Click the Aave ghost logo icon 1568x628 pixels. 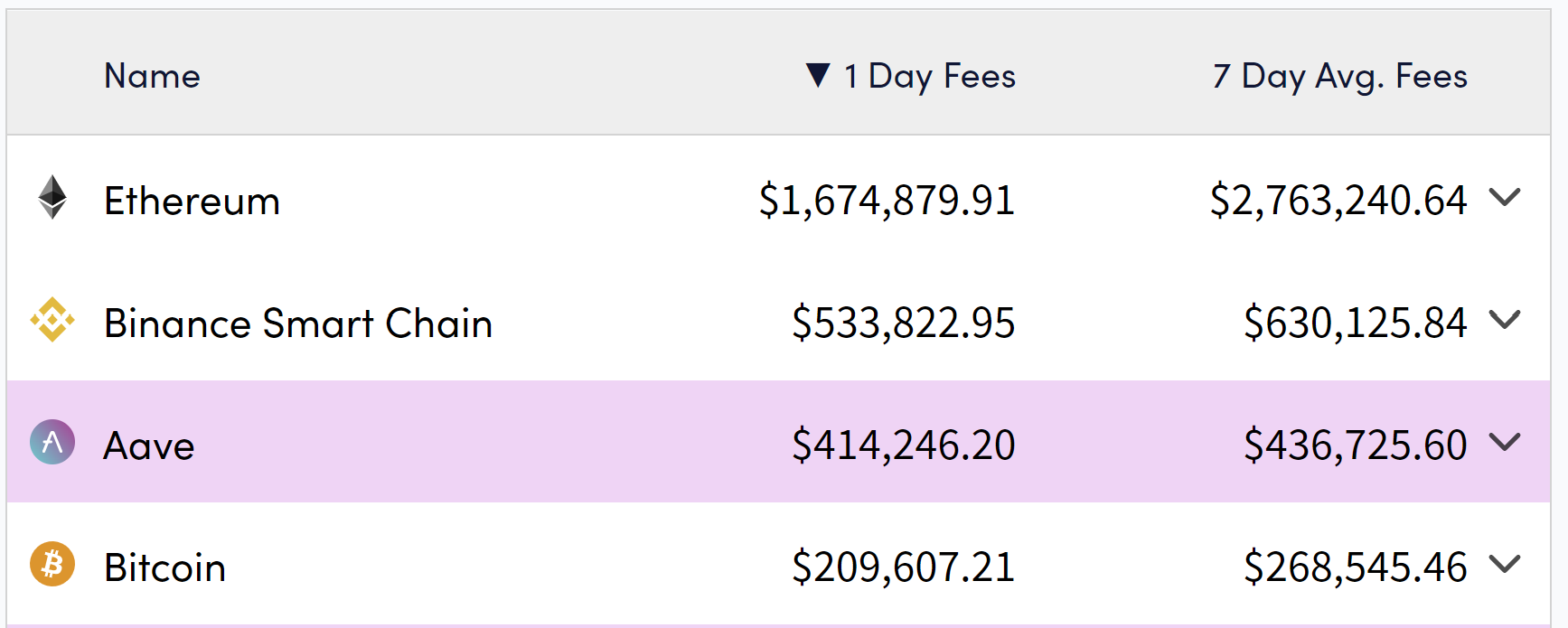pyautogui.click(x=52, y=442)
